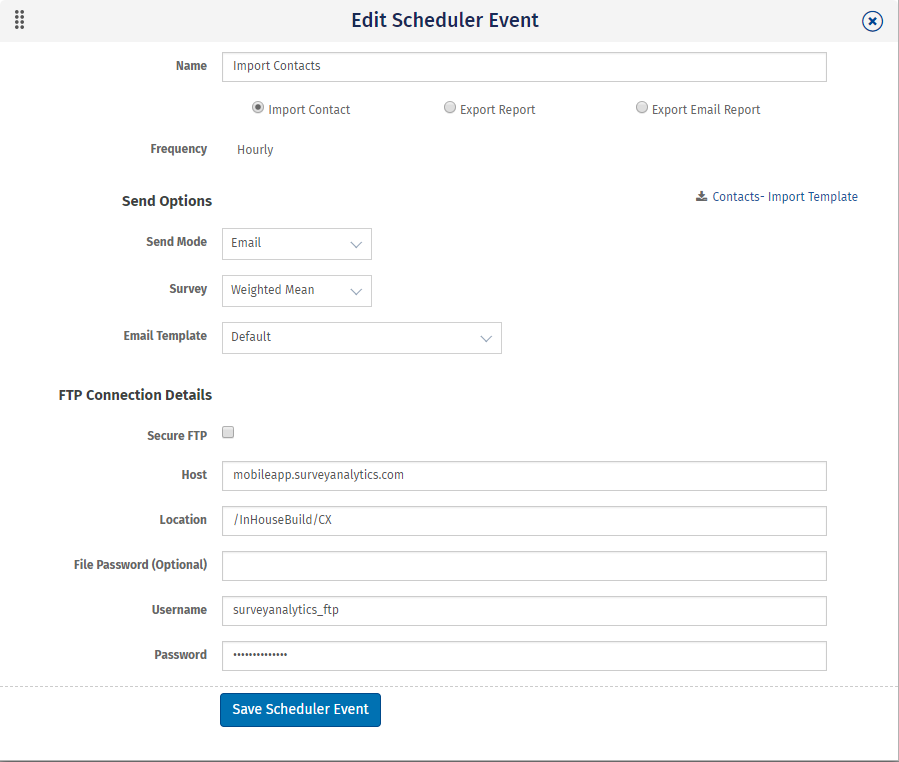Click the drag handle grip icon
The width and height of the screenshot is (899, 762).
(19, 20)
